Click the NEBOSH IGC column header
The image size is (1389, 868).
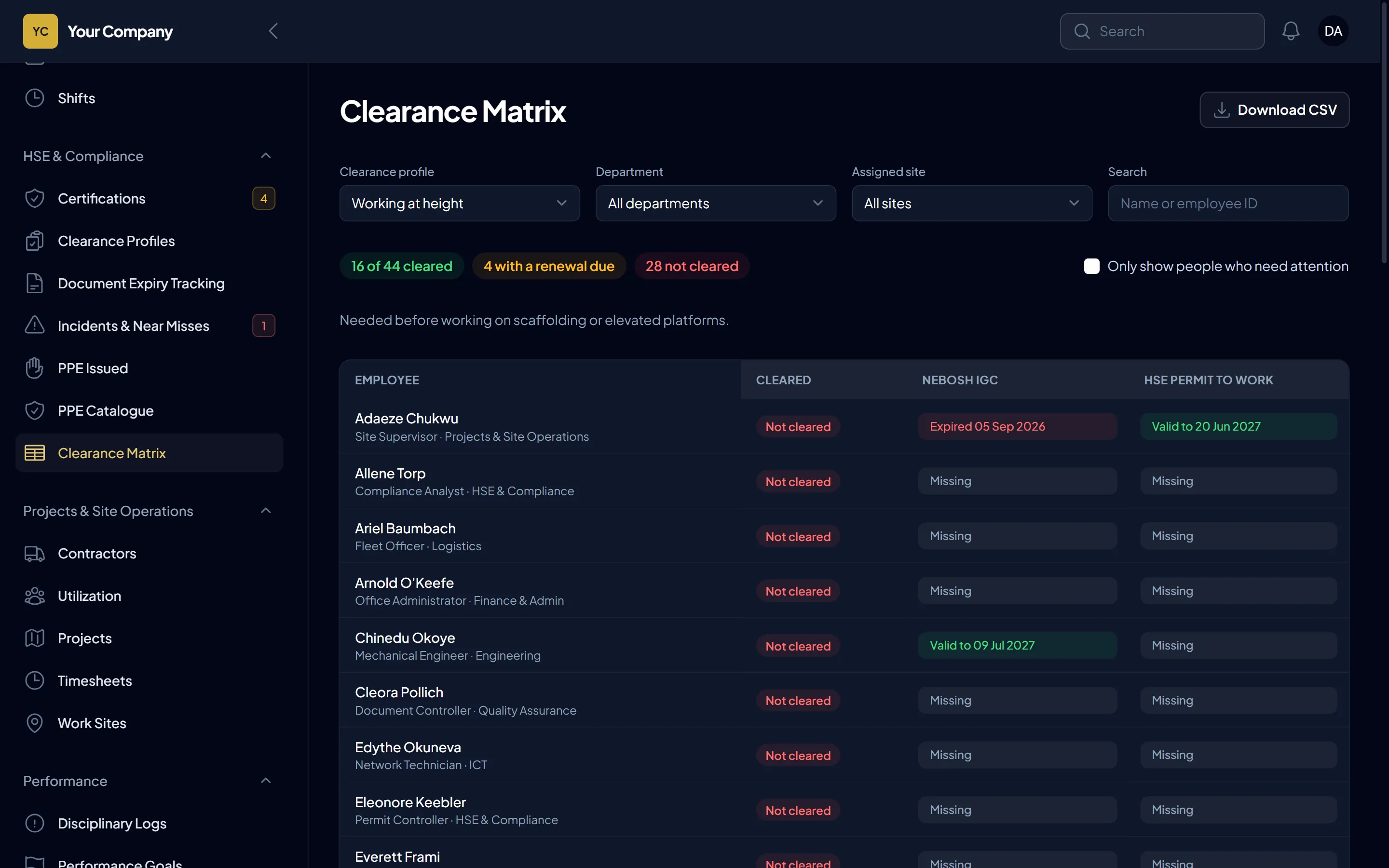[959, 380]
